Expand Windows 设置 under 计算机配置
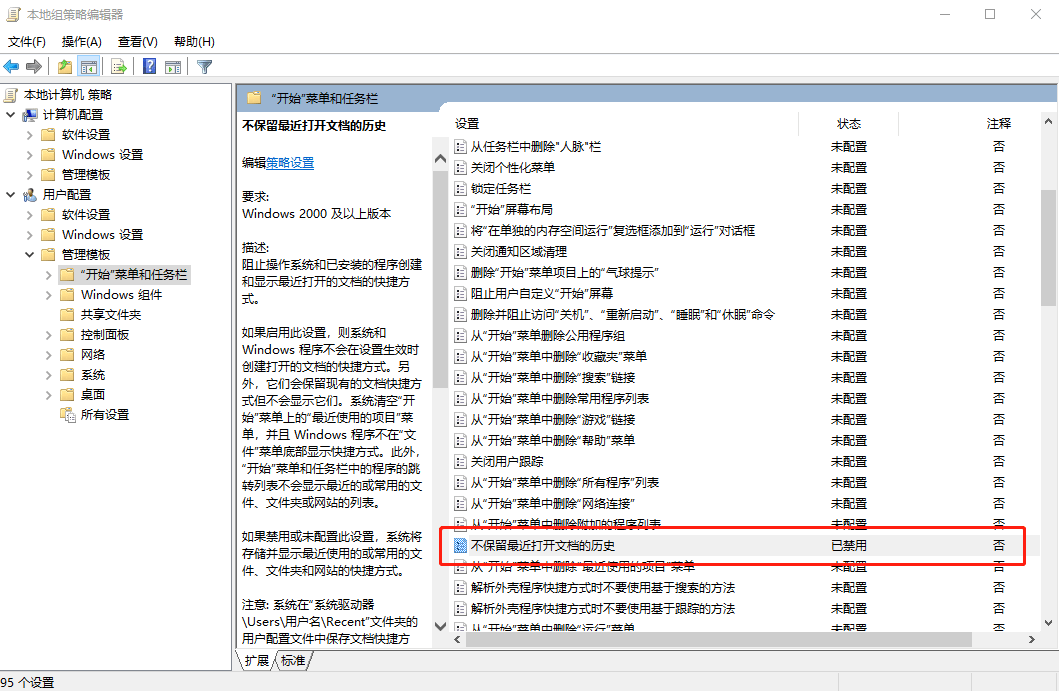This screenshot has width=1059, height=691. (x=29, y=155)
